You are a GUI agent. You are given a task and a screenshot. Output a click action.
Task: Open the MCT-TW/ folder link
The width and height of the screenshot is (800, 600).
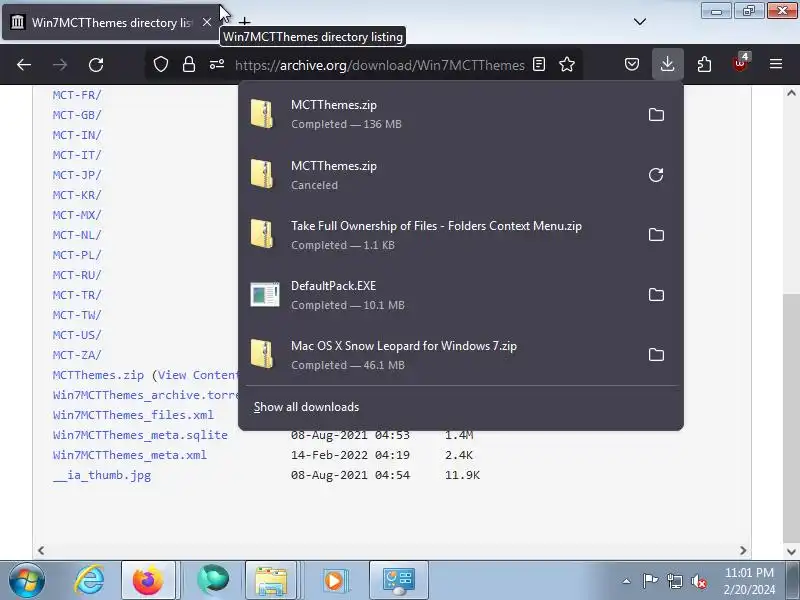77,315
